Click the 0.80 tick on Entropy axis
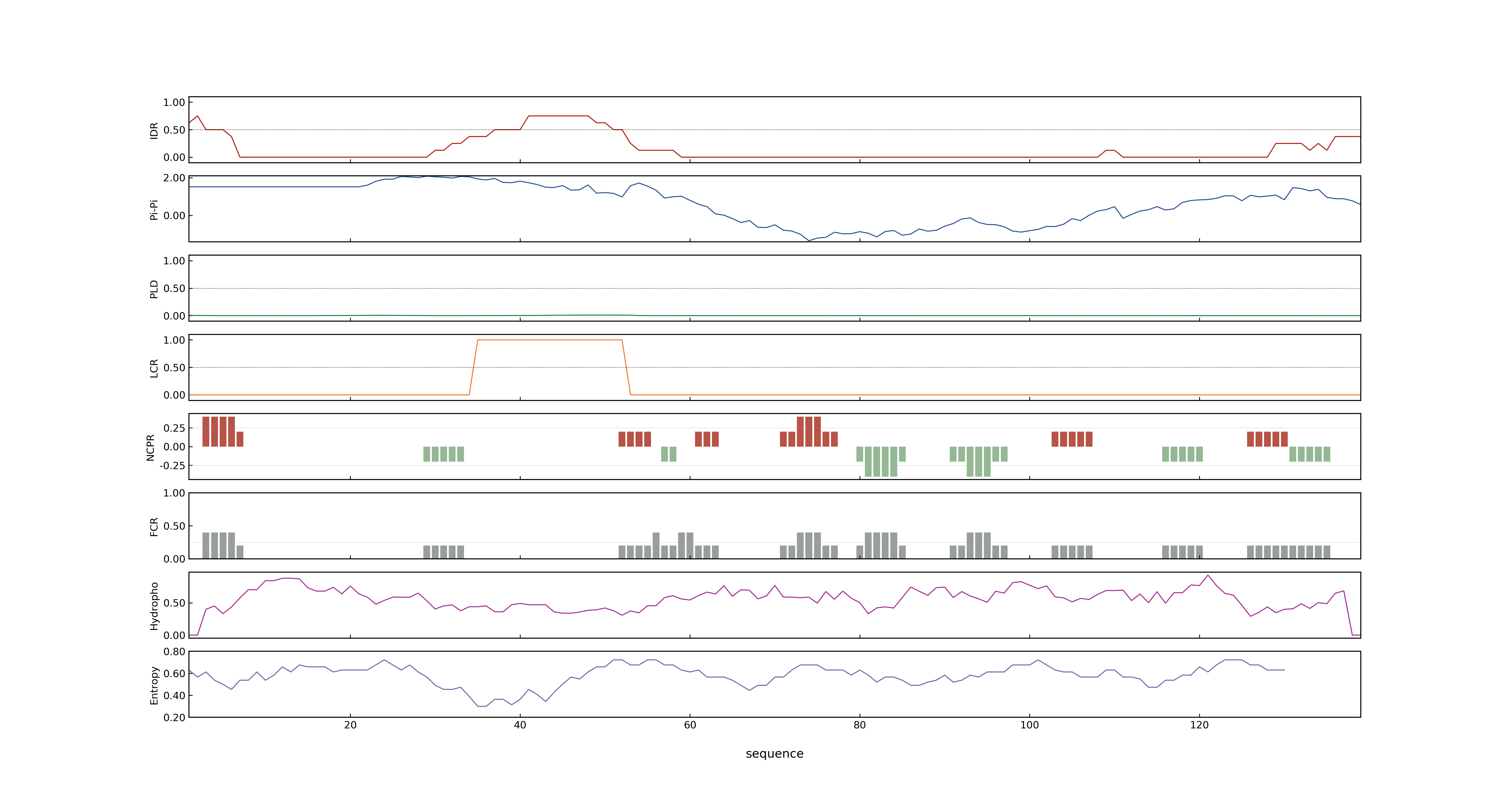The image size is (1512, 806). point(174,652)
